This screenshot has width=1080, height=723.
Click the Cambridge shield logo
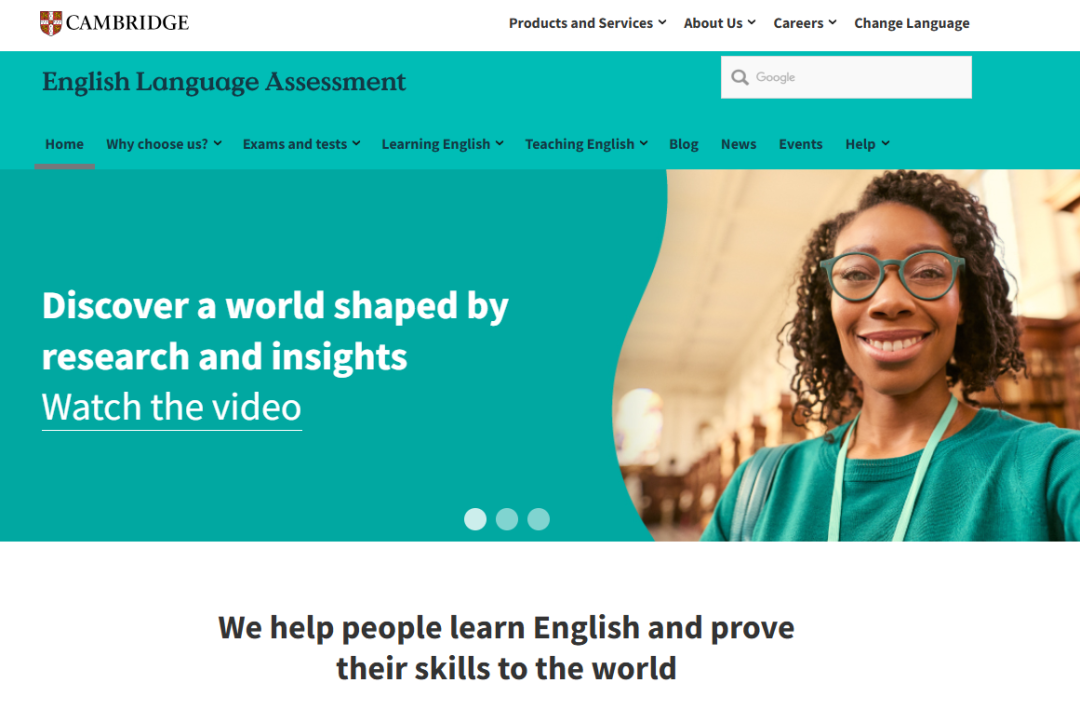click(x=51, y=23)
